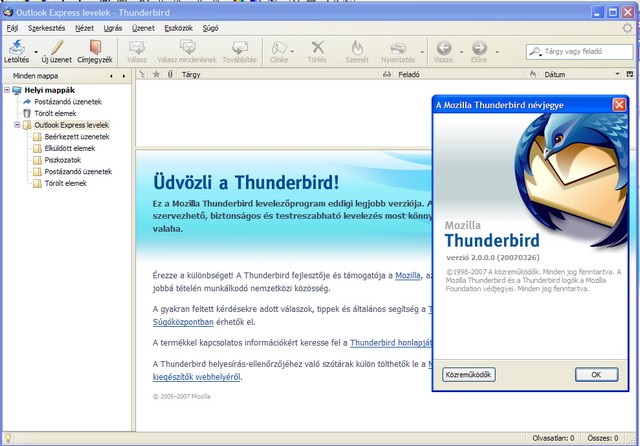The image size is (640, 446).
Task: Click the attachment paperclip column header
Action: click(x=170, y=74)
